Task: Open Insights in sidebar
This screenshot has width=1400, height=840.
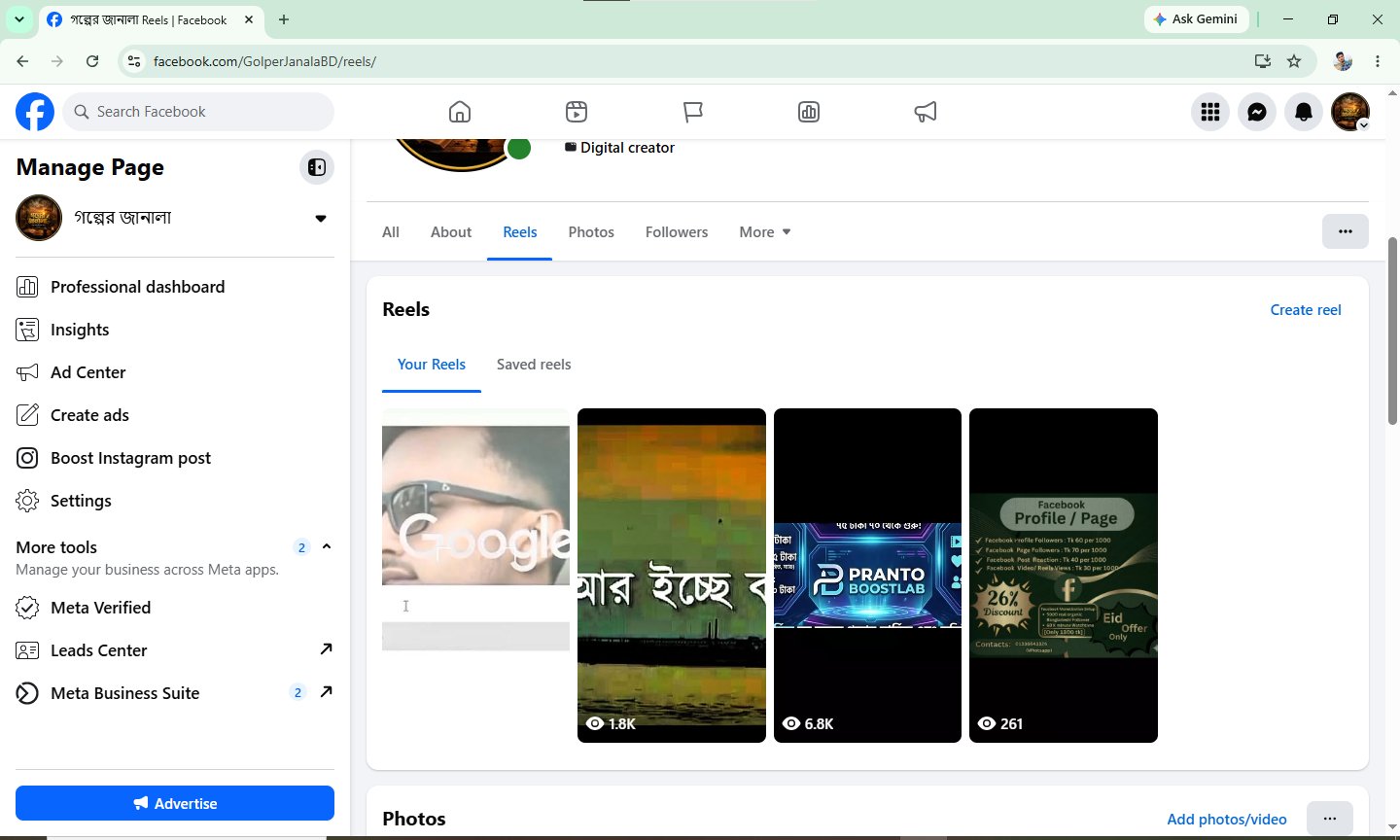Action: click(x=175, y=330)
